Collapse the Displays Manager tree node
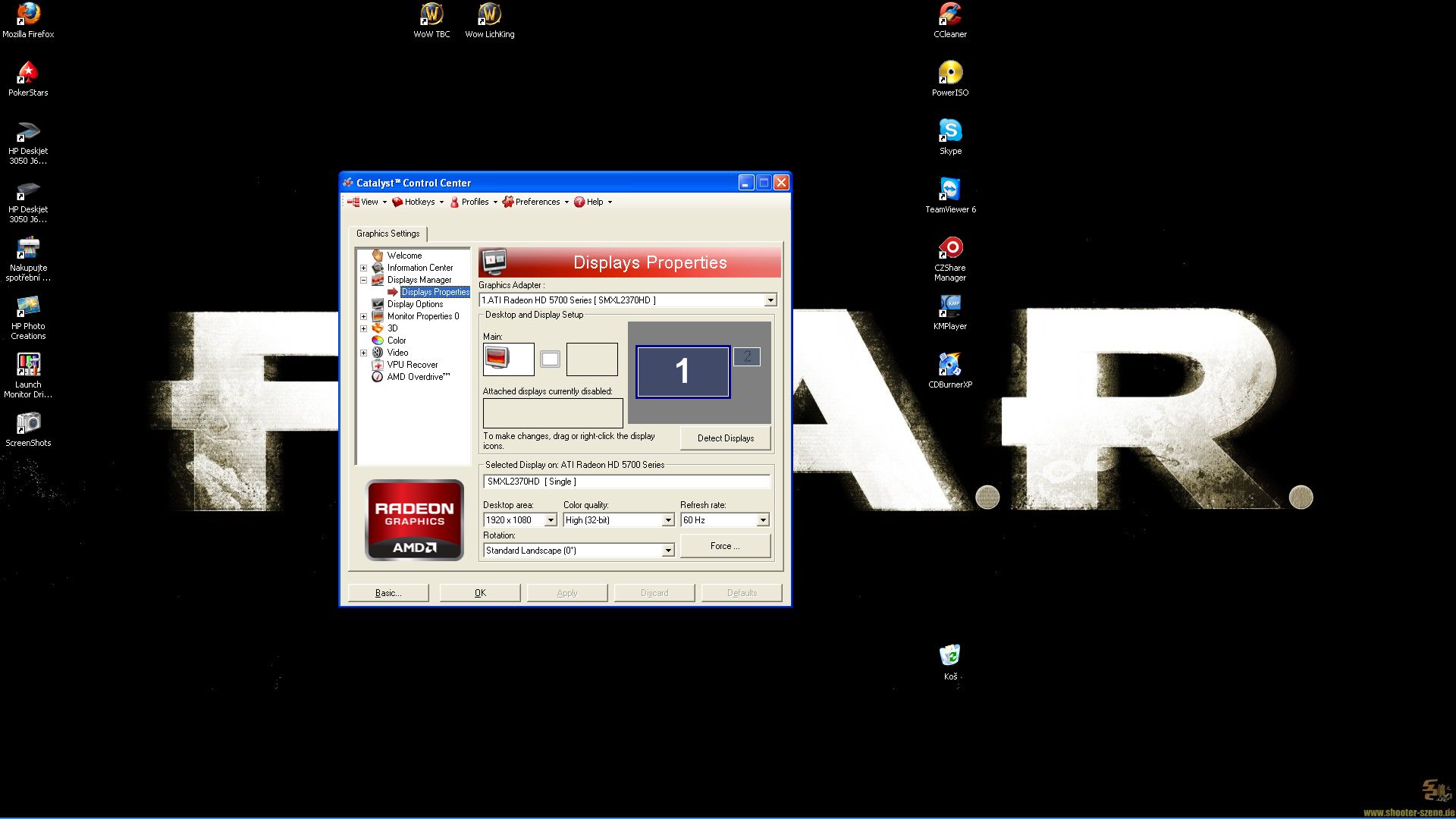The width and height of the screenshot is (1456, 819). pyautogui.click(x=363, y=280)
